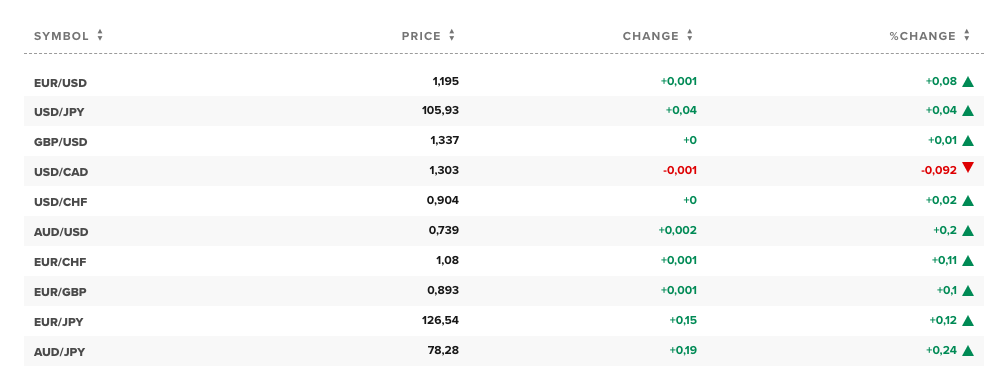Click the green up triangle for AUD/JPY
1008x392 pixels.
[968, 351]
